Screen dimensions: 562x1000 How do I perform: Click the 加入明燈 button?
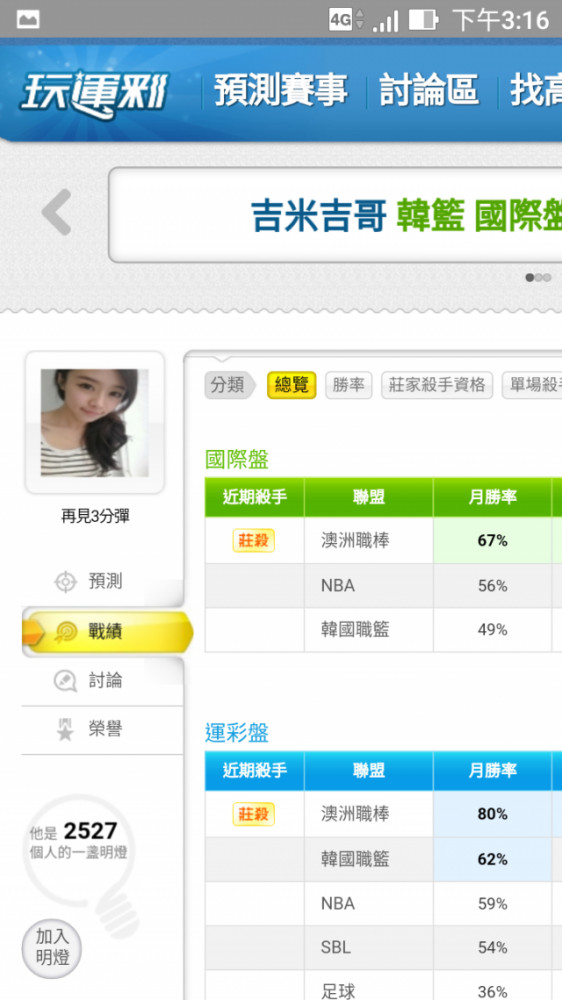tap(52, 948)
